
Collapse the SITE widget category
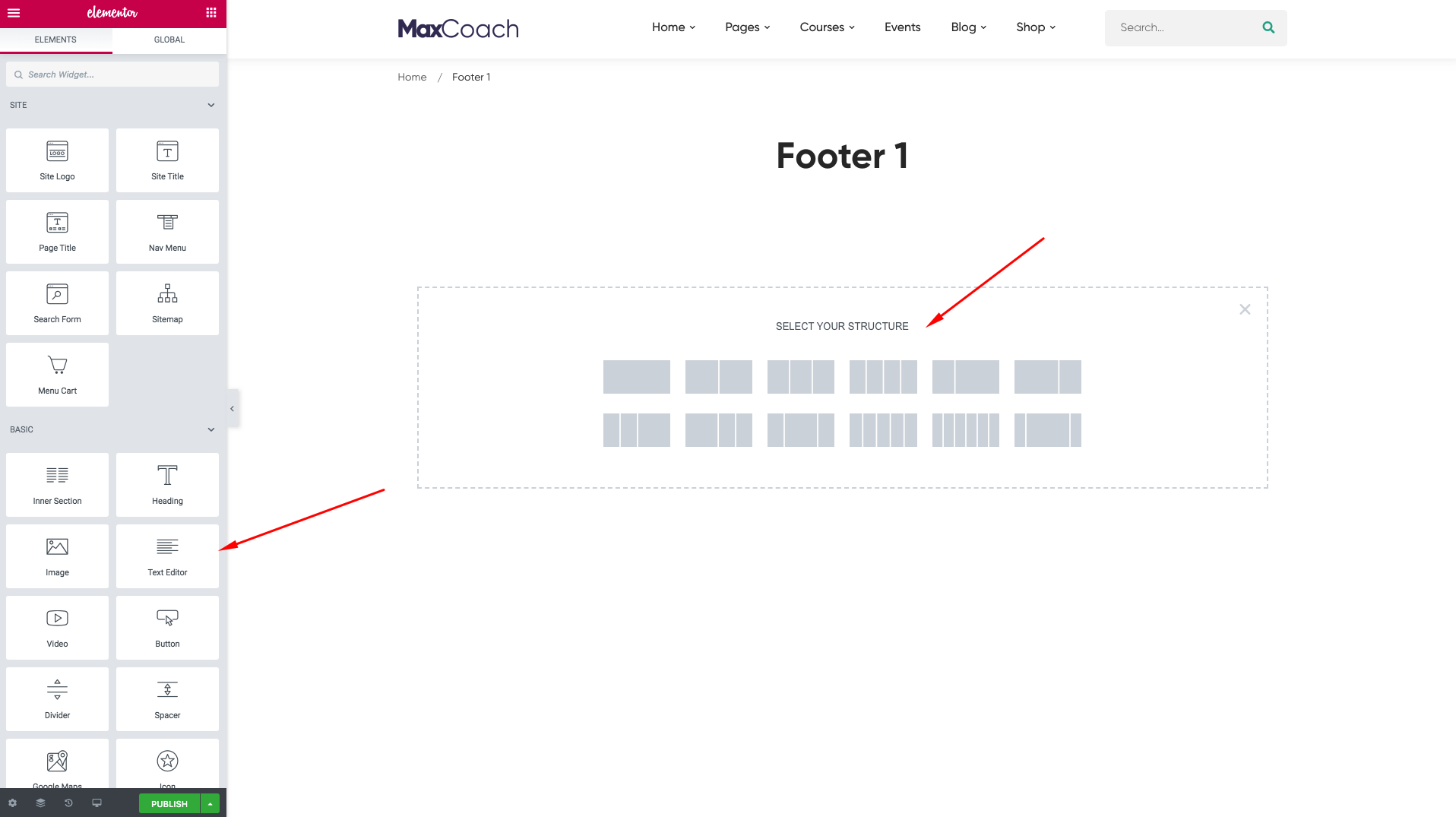point(211,105)
